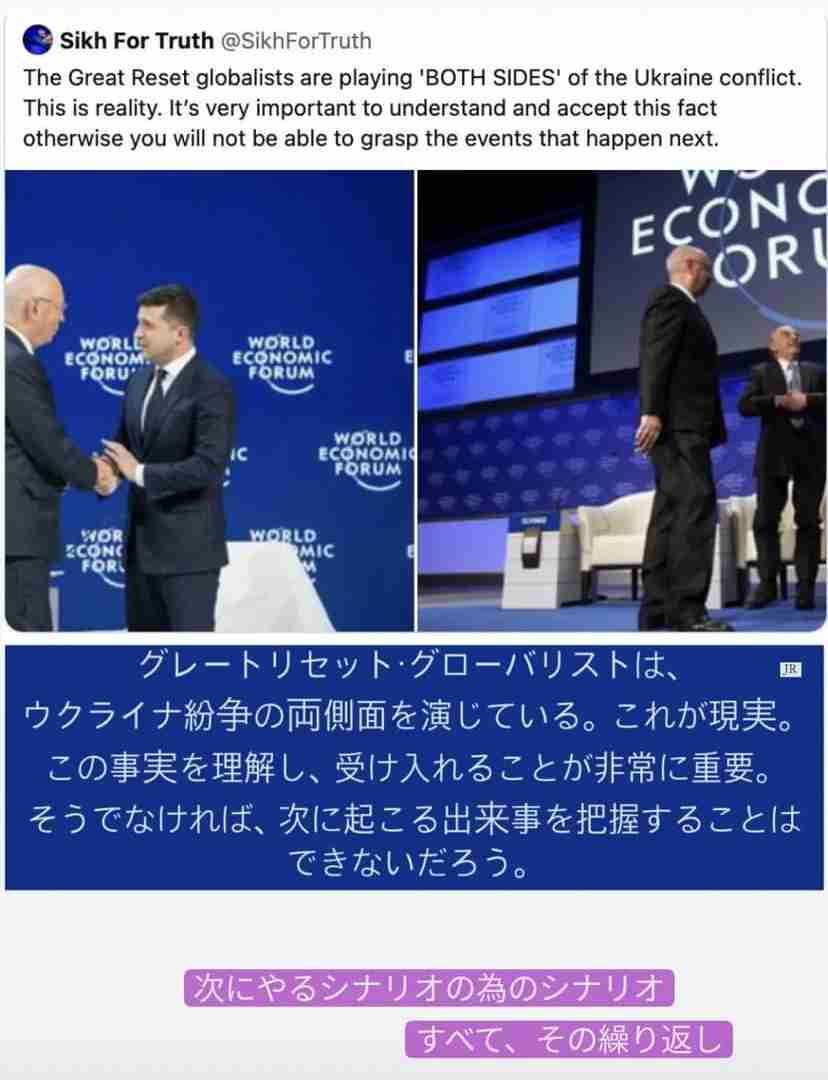828x1080 pixels.
Task: Click the final line できないだろう。
Action: click(x=408, y=863)
